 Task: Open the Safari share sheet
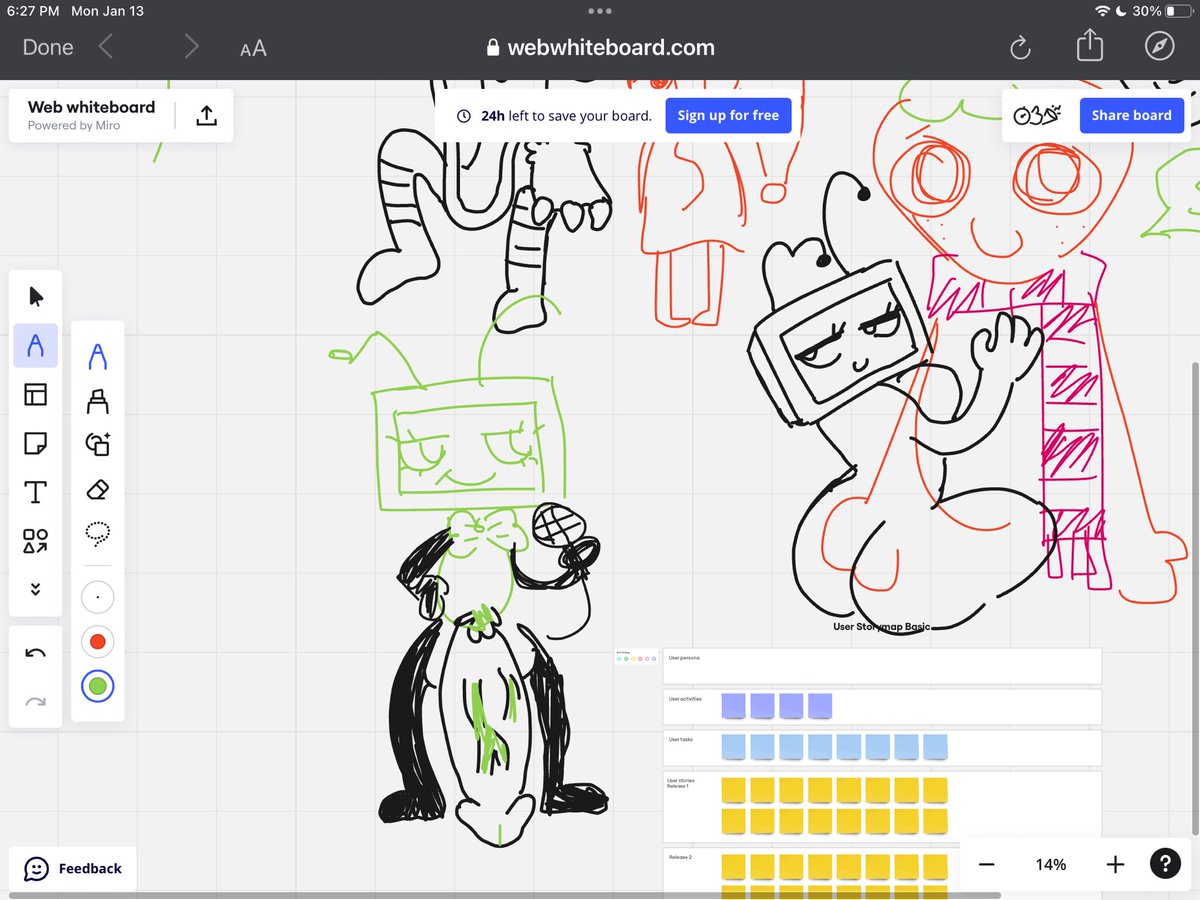pyautogui.click(x=1090, y=46)
